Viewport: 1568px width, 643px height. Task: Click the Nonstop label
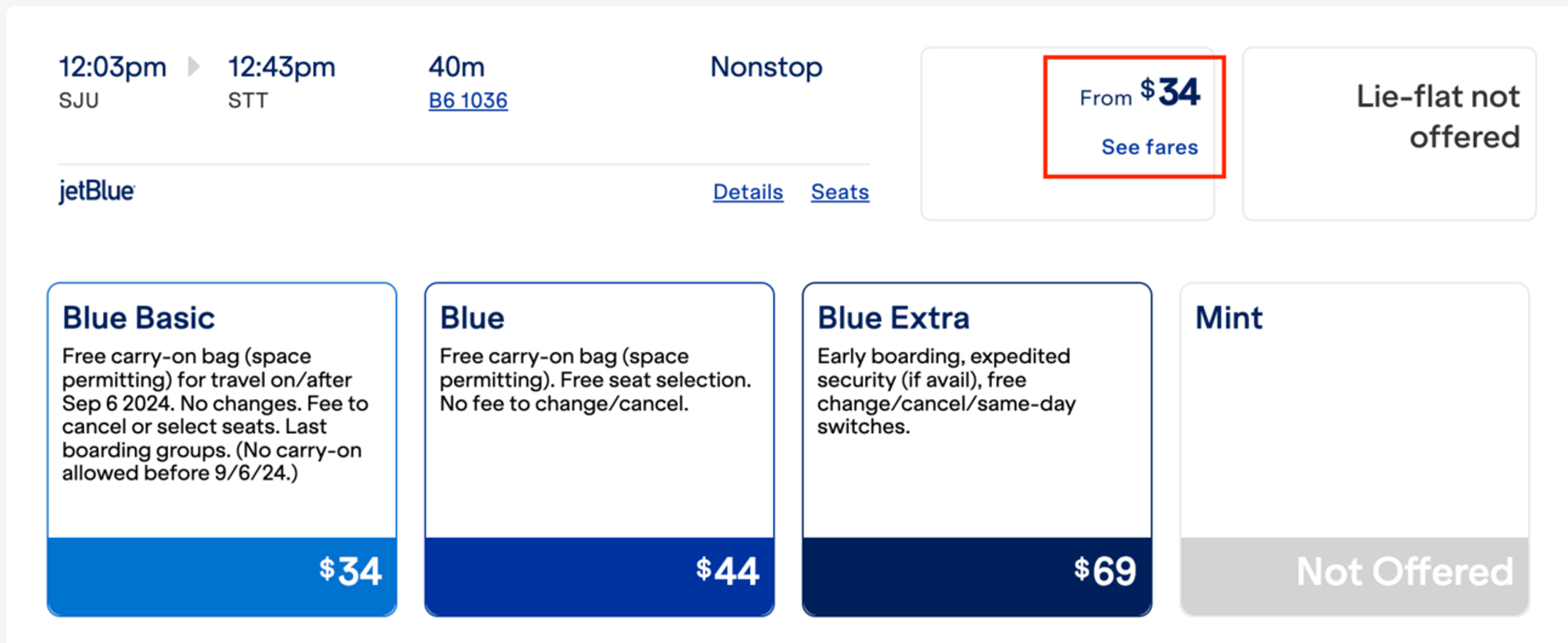[766, 66]
